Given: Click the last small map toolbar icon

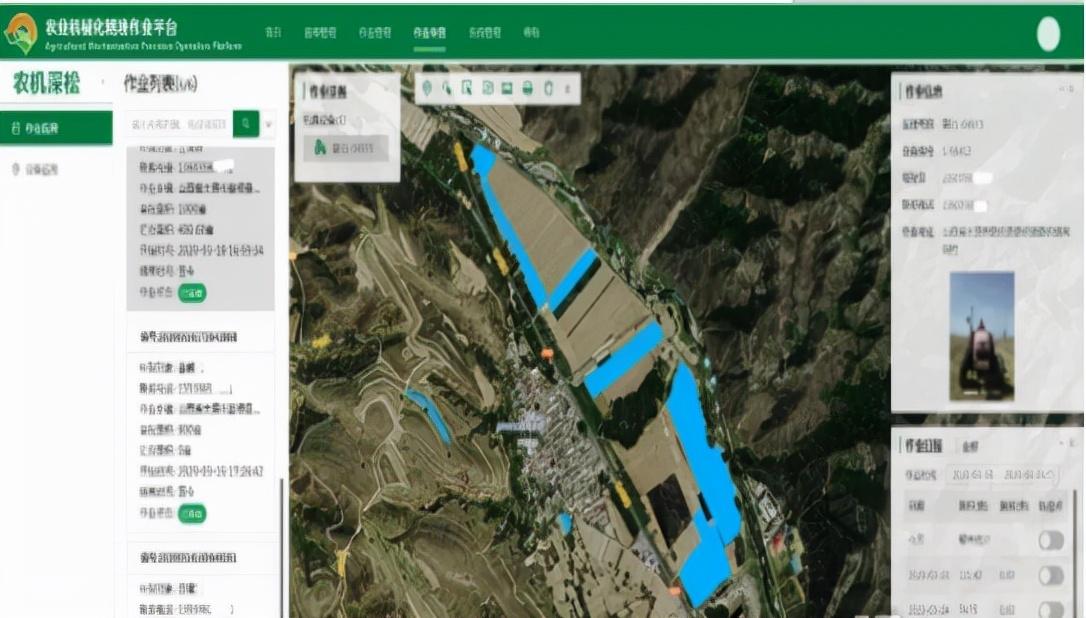Looking at the screenshot, I should pyautogui.click(x=568, y=89).
